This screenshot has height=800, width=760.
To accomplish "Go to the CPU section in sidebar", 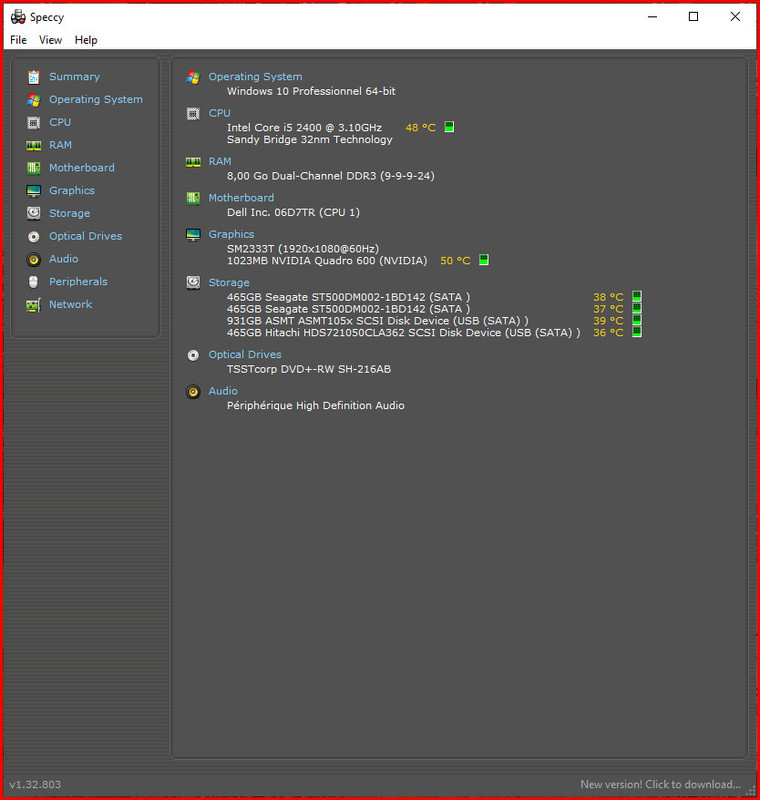I will pyautogui.click(x=60, y=122).
